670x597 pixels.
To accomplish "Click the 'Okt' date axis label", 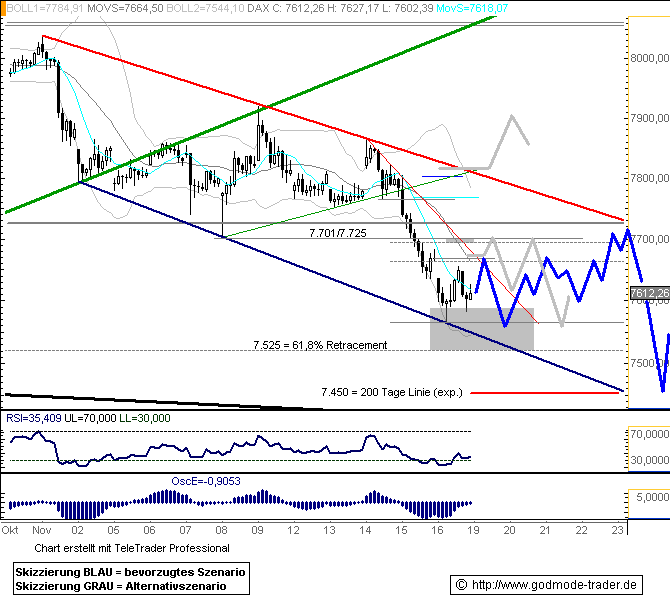I will click(x=10, y=530).
